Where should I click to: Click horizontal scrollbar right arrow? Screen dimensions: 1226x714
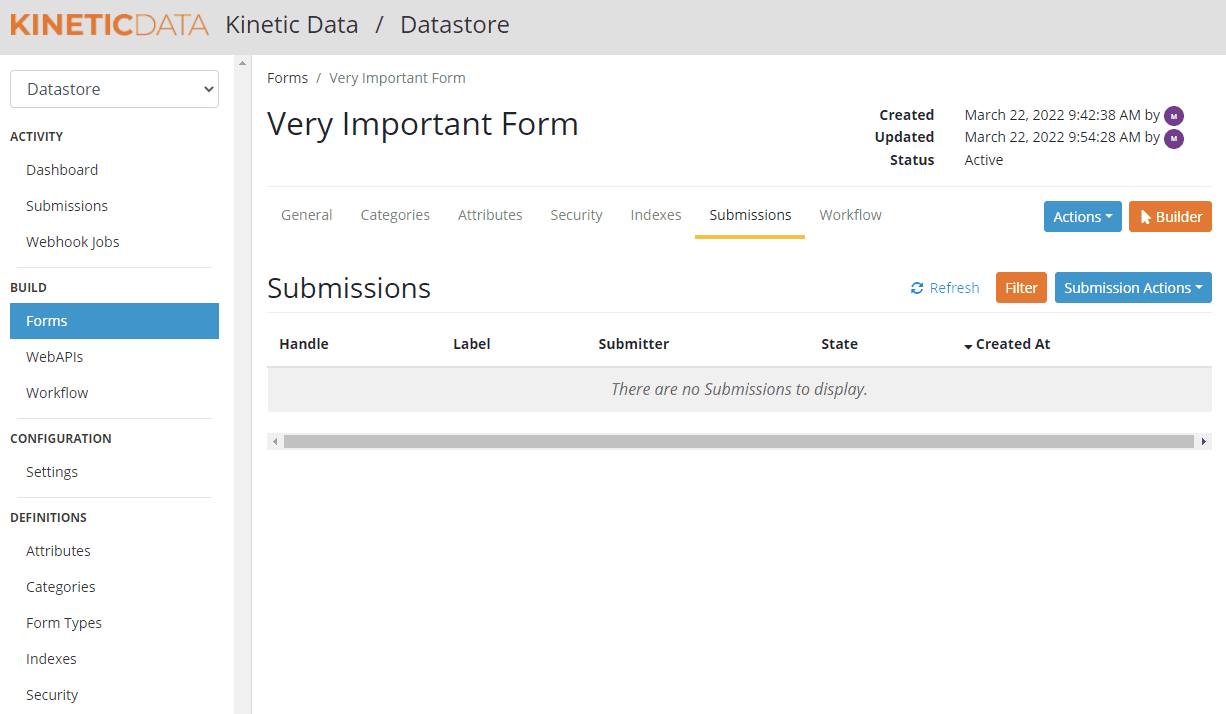click(x=1204, y=441)
